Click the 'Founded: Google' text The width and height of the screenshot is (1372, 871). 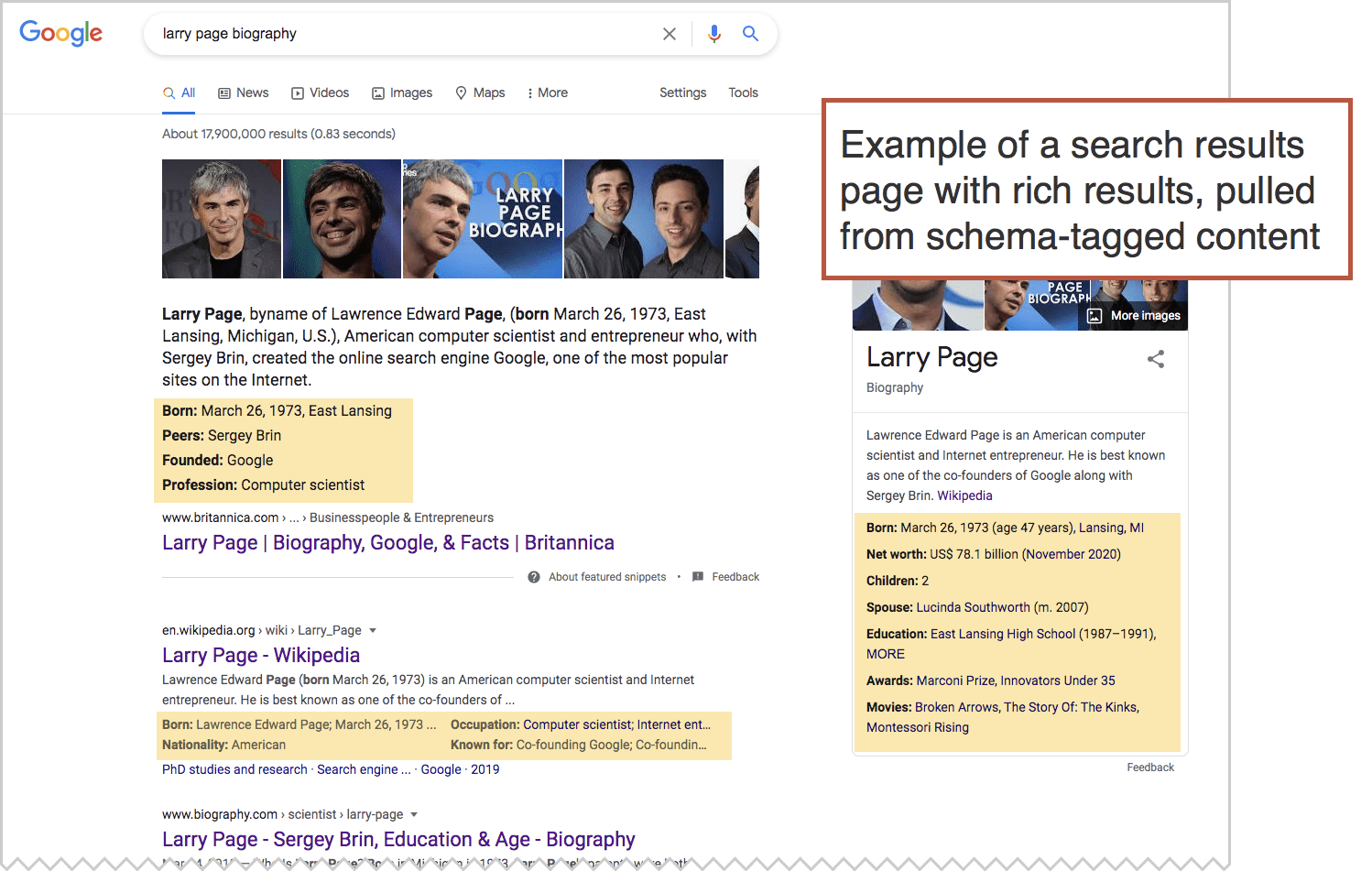[x=218, y=460]
